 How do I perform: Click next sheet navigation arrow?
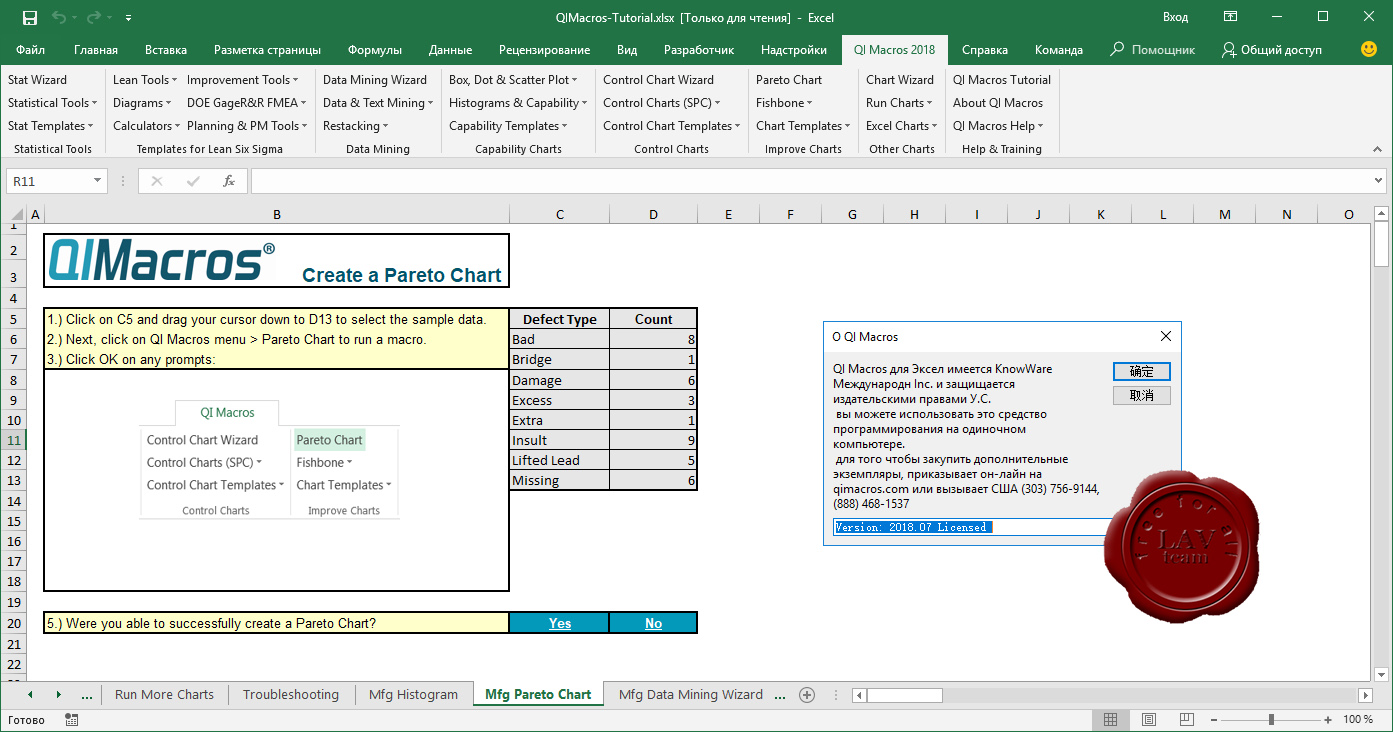(x=58, y=695)
